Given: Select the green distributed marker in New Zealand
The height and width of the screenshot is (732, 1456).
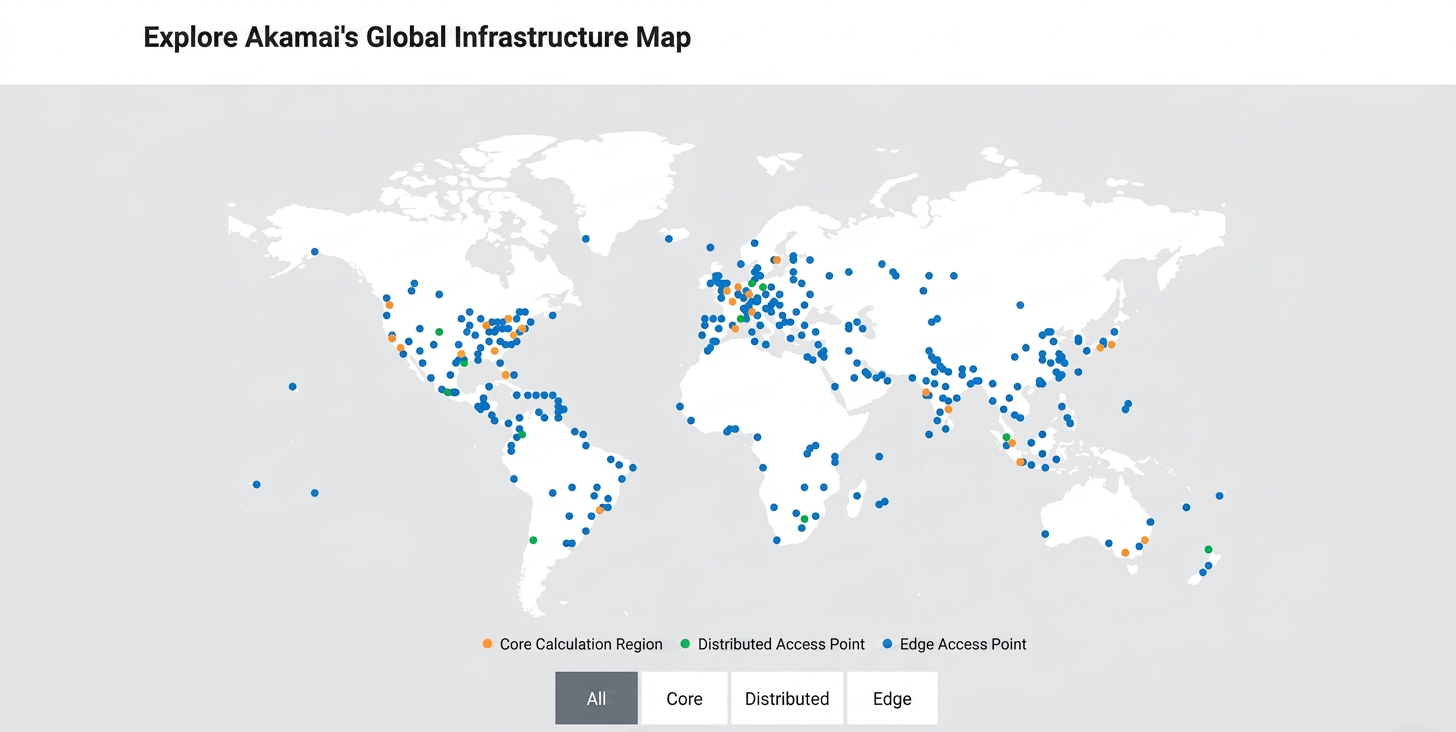Looking at the screenshot, I should point(1209,549).
